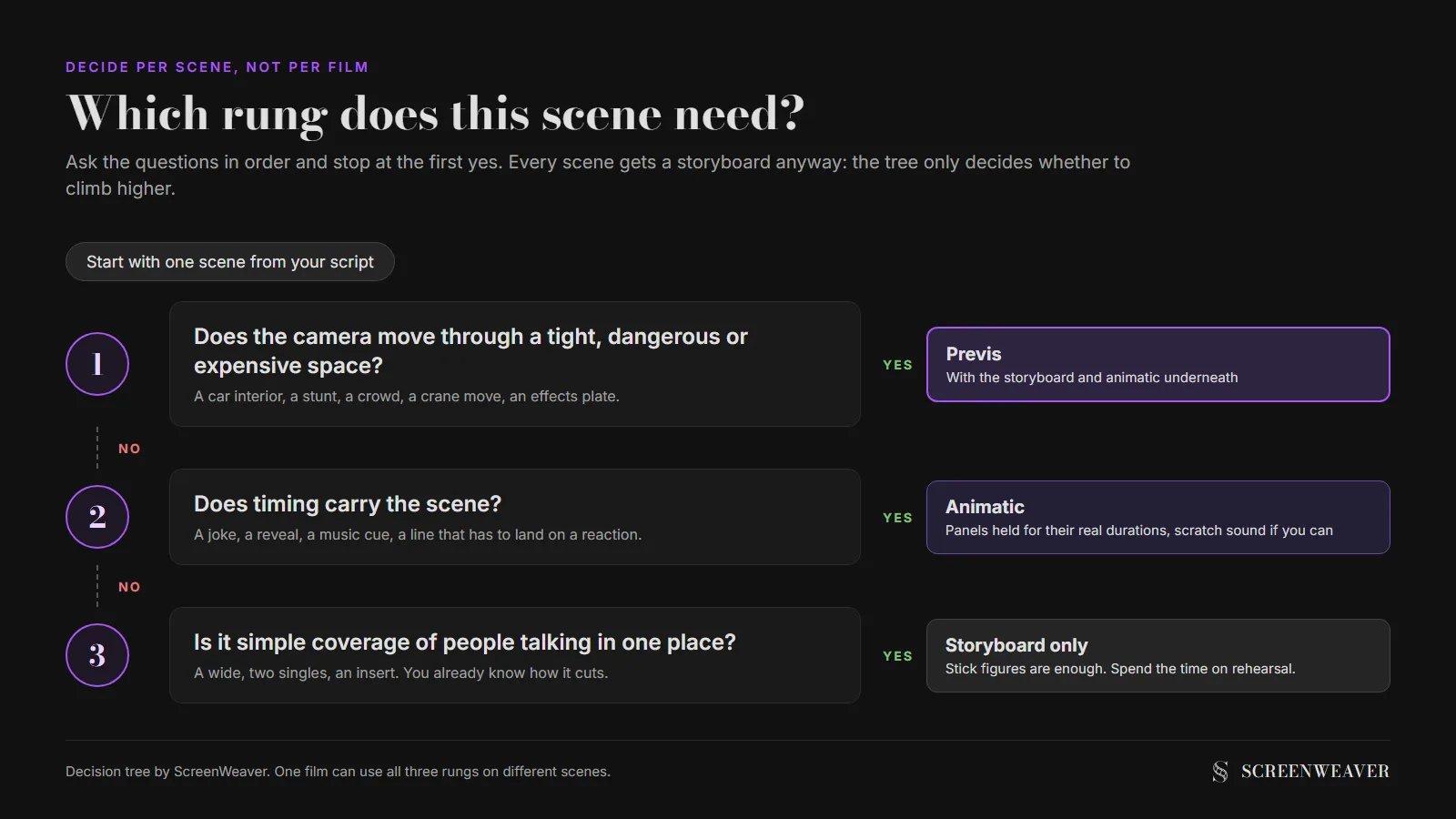Select the Previs result card
The width and height of the screenshot is (1456, 819).
[1158, 364]
